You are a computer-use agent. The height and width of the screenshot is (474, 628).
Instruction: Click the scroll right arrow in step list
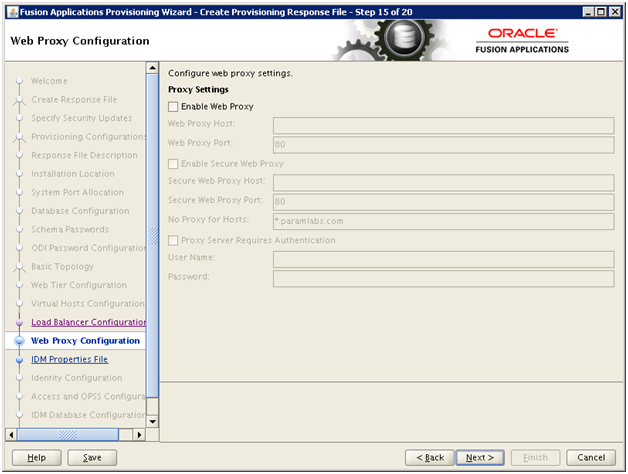pos(139,435)
